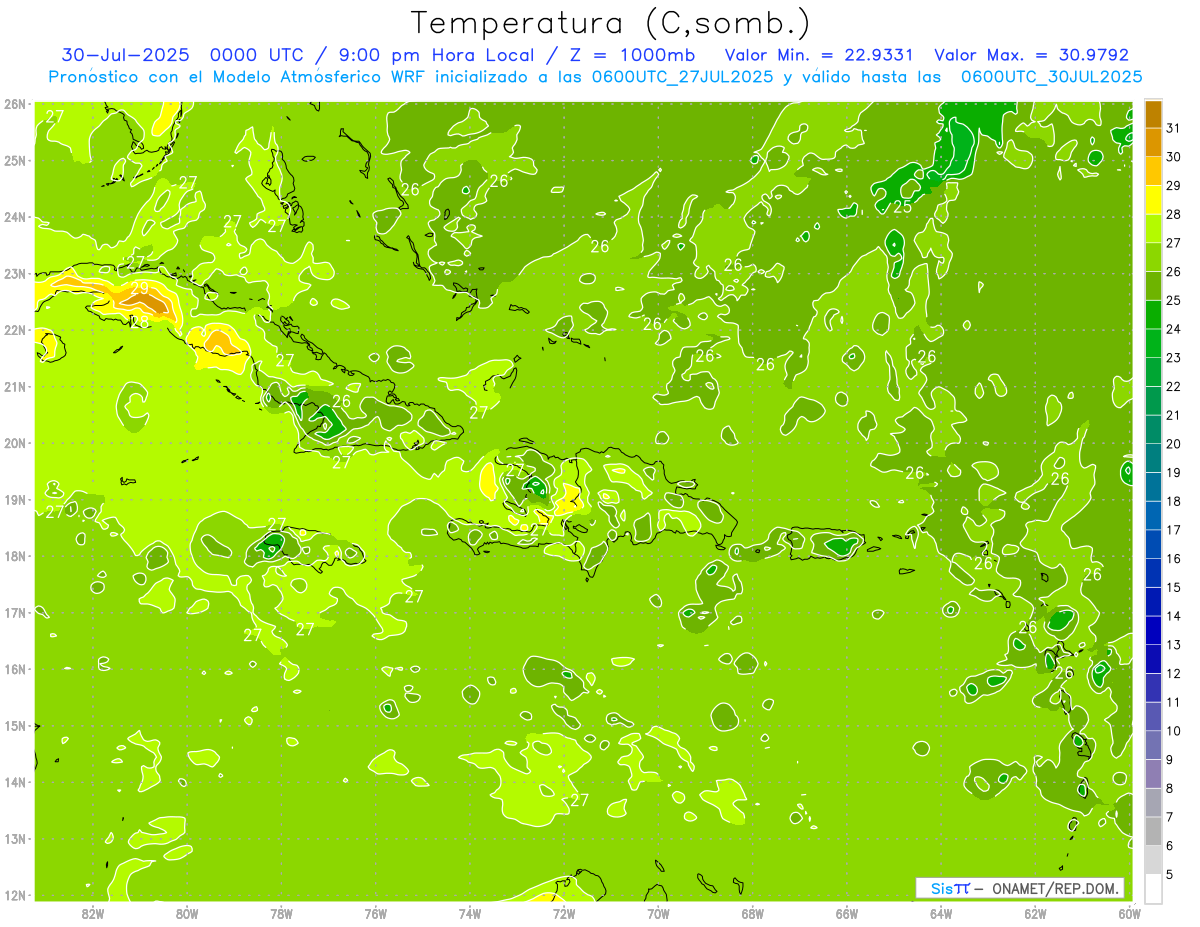
Task: Click the legend value "24"
Action: pyautogui.click(x=1174, y=329)
